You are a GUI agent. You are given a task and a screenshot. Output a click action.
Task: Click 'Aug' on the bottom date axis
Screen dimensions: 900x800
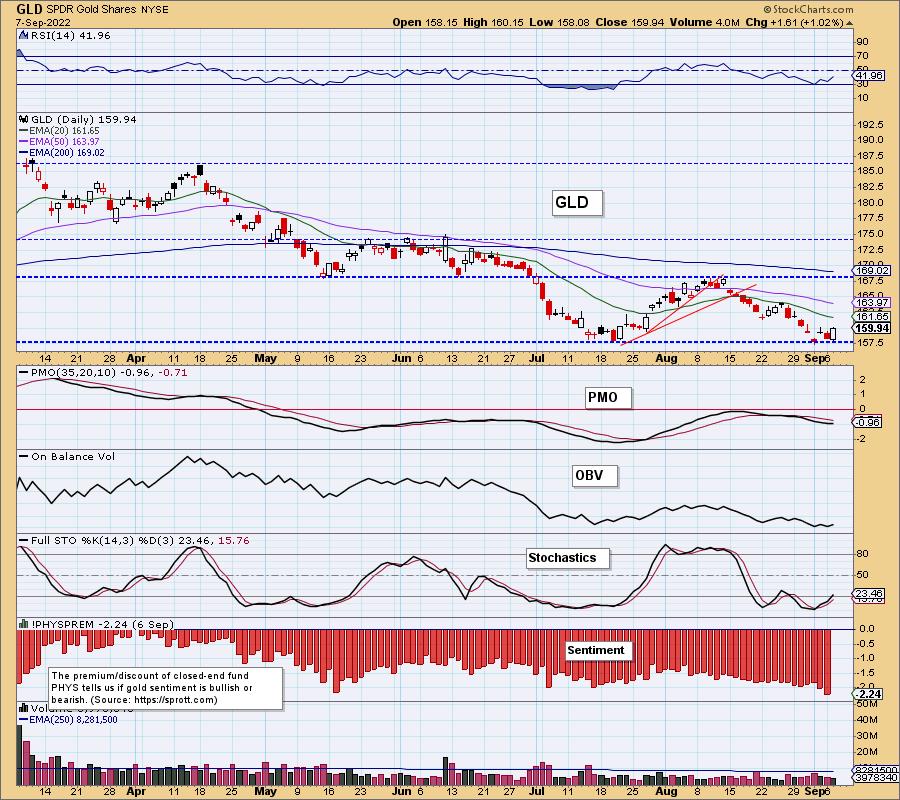(666, 791)
